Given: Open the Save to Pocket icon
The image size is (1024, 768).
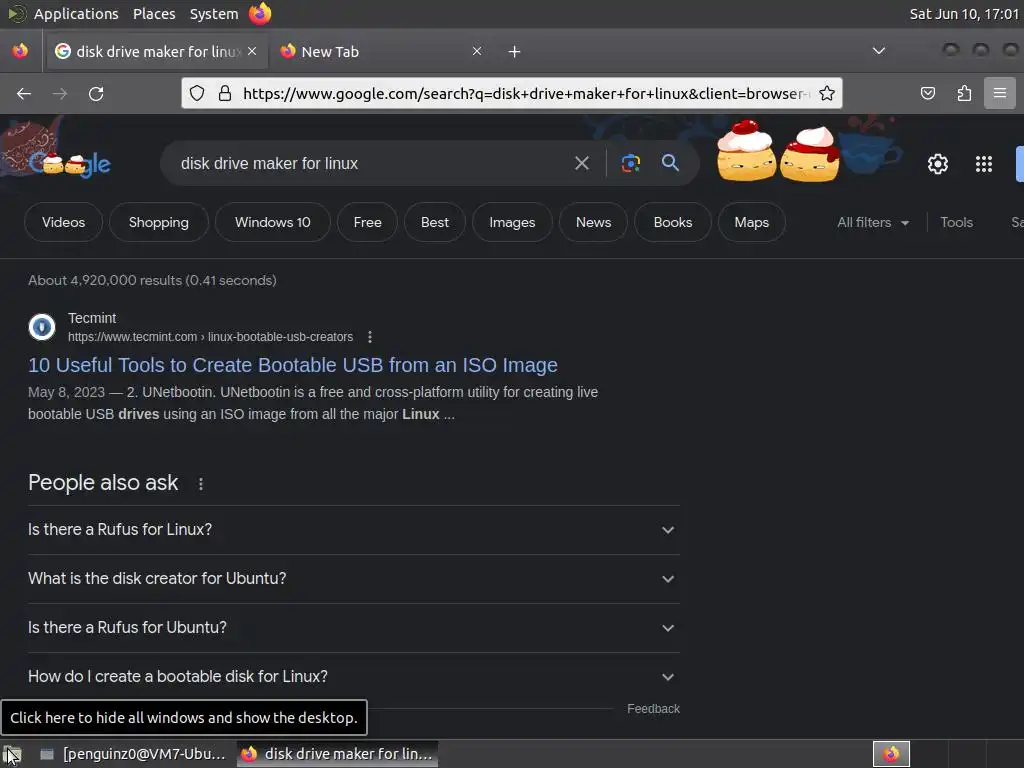Looking at the screenshot, I should point(927,93).
